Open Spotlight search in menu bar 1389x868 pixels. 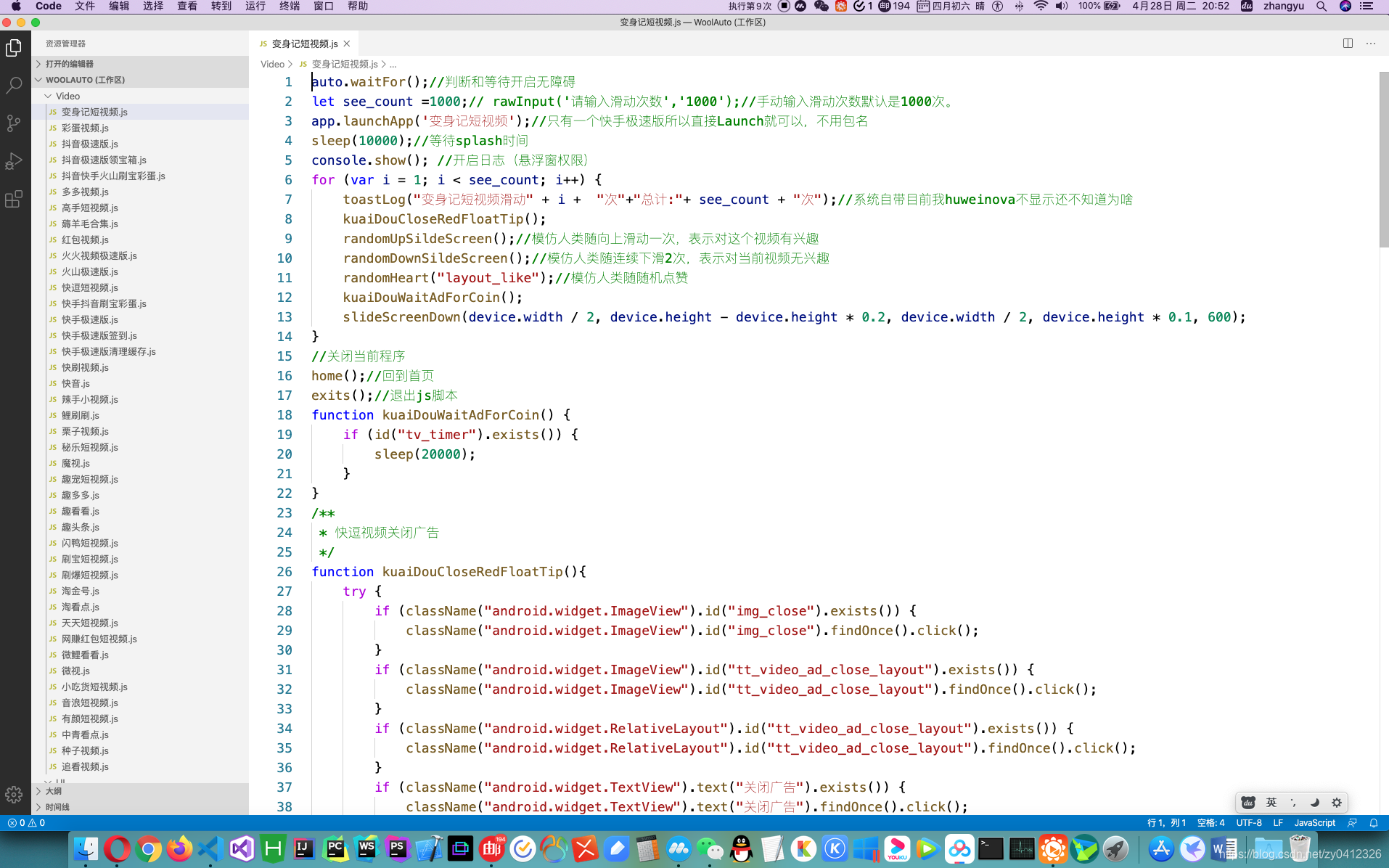pyautogui.click(x=1322, y=6)
